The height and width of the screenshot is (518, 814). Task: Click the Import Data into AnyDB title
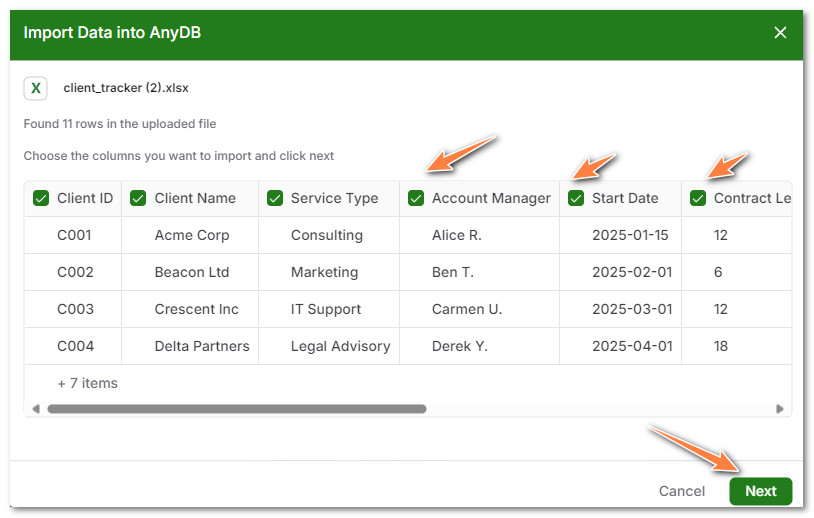(x=112, y=32)
